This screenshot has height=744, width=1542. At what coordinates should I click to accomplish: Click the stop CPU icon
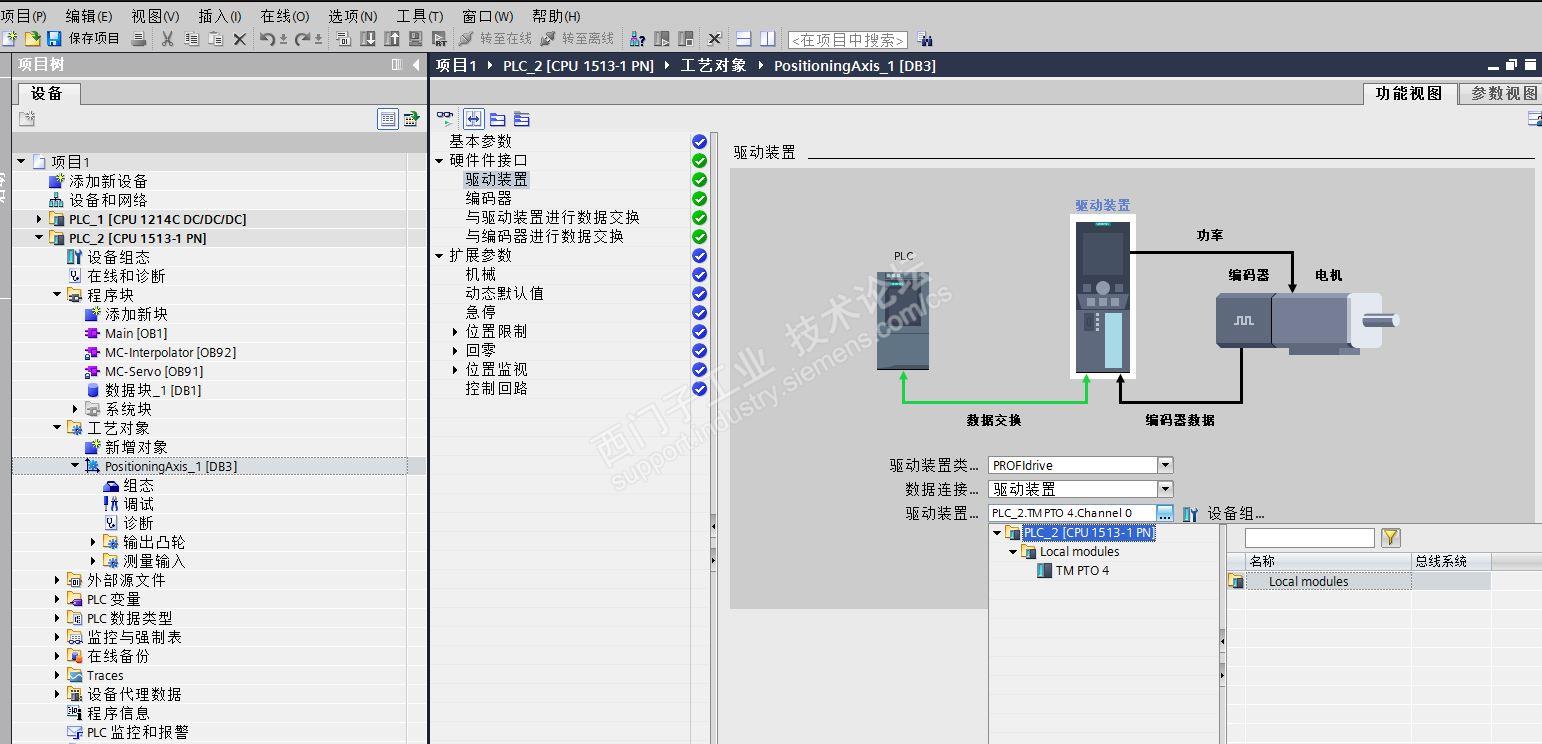pyautogui.click(x=685, y=39)
